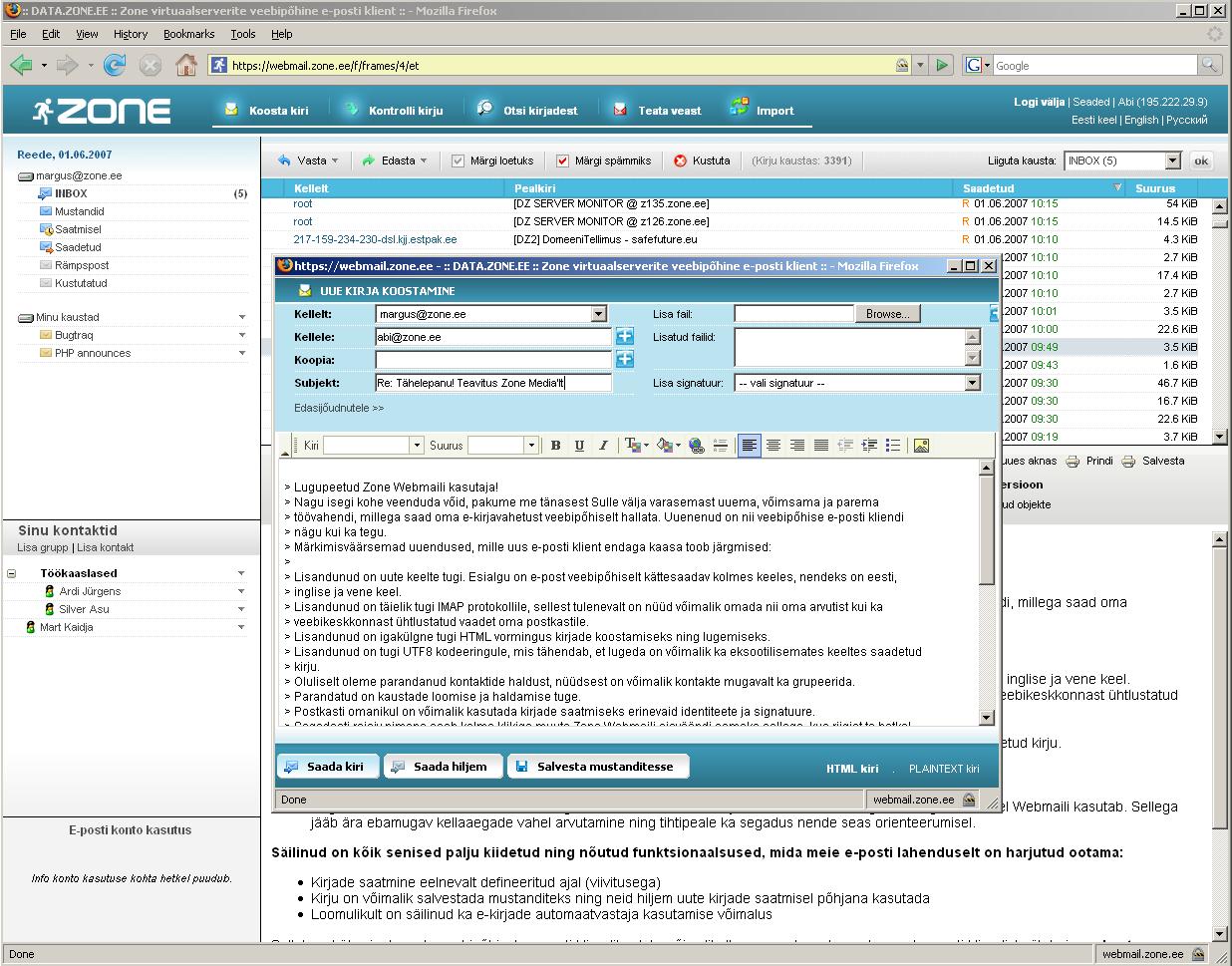Viewport: 1232px width, 966px height.
Task: Check the Märgi spämmiks checkbox
Action: click(562, 161)
